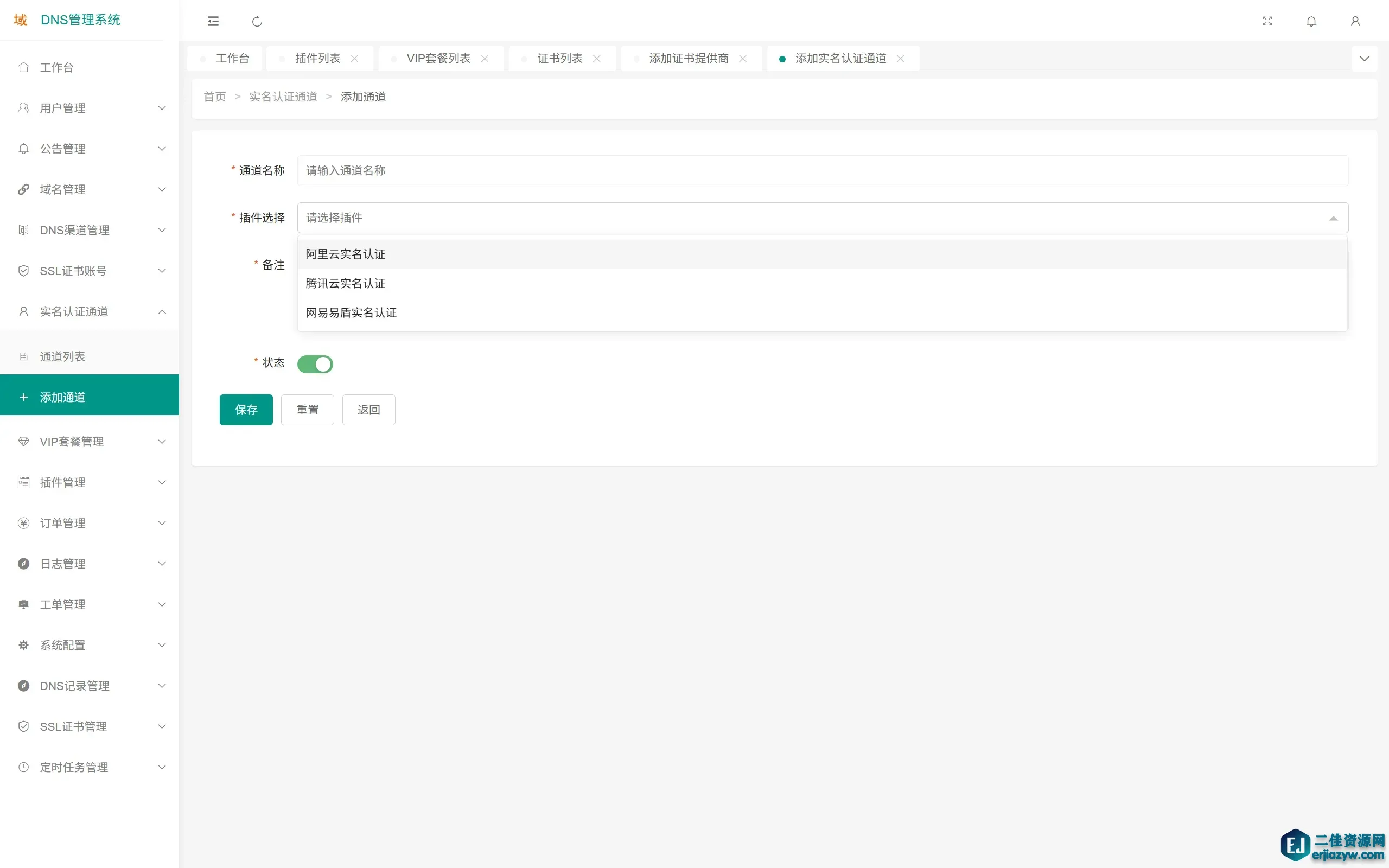
Task: Enter fullscreen with the expand icon
Action: pyautogui.click(x=1267, y=21)
